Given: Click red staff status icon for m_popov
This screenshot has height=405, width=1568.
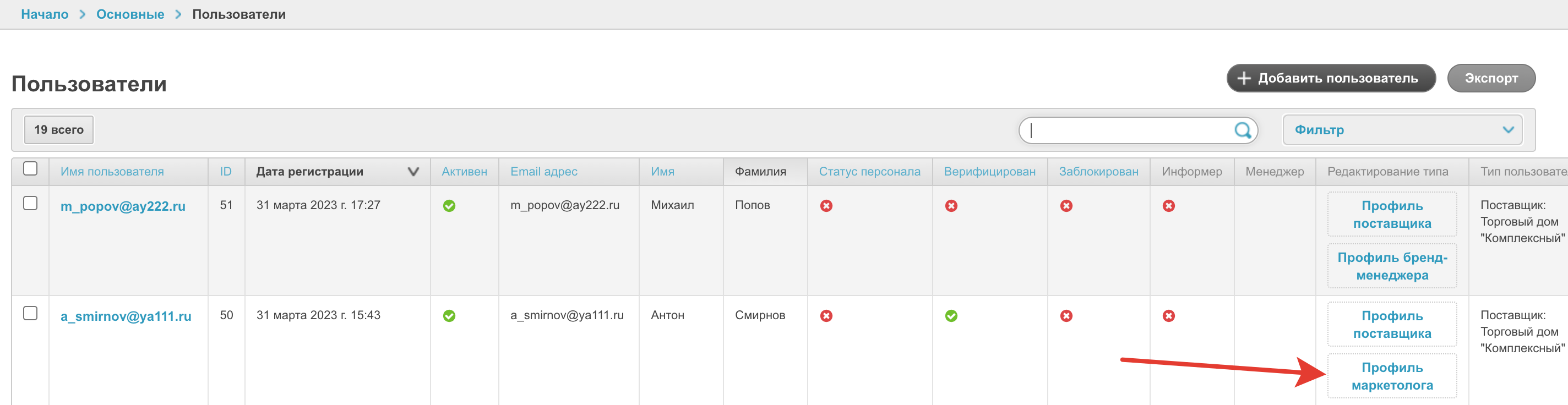Looking at the screenshot, I should tap(826, 206).
